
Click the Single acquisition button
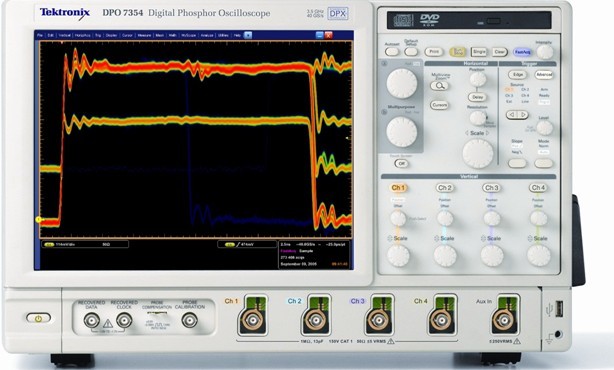click(479, 52)
